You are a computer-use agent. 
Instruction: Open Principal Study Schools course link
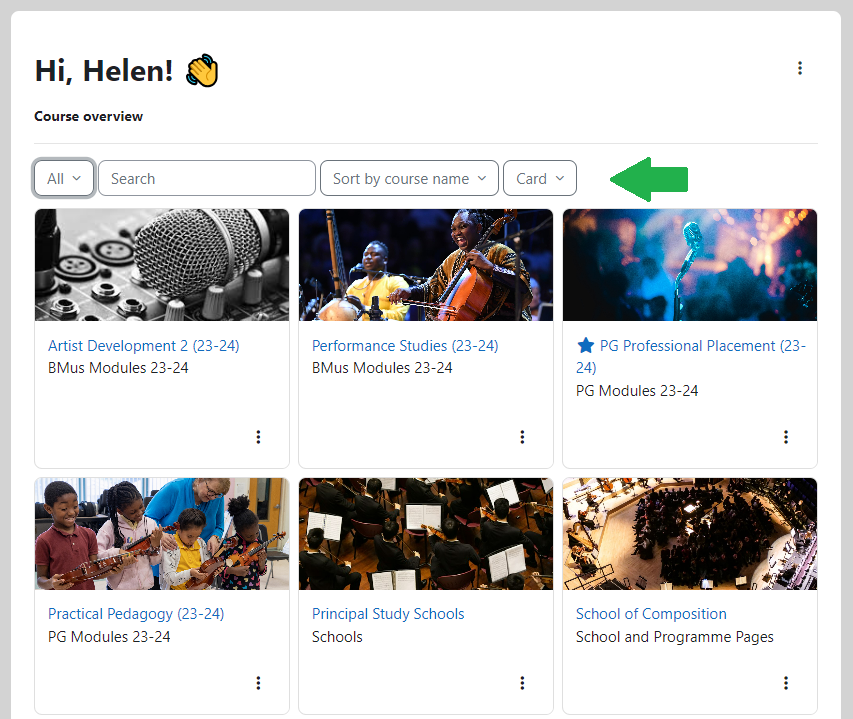(388, 614)
